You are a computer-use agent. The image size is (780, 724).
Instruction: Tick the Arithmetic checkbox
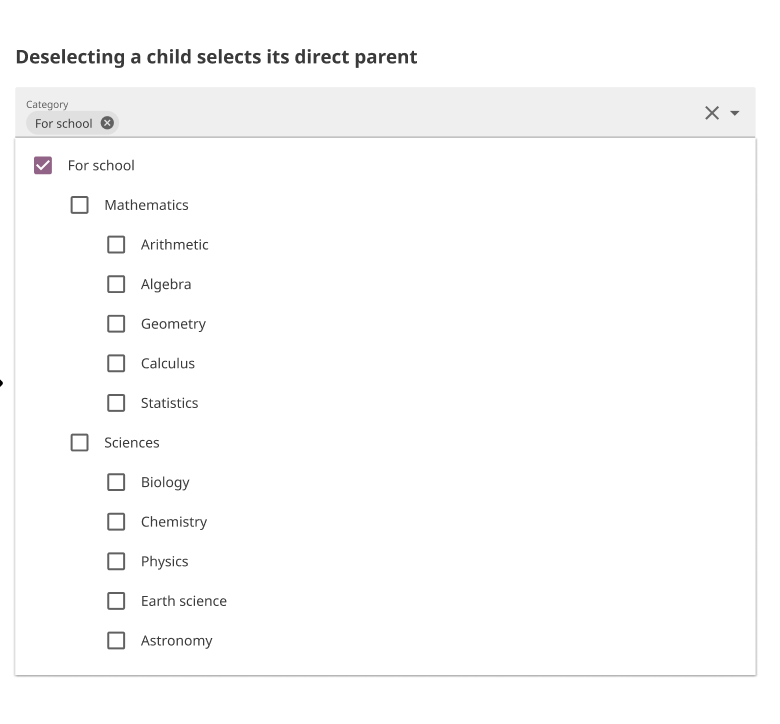pyautogui.click(x=116, y=245)
